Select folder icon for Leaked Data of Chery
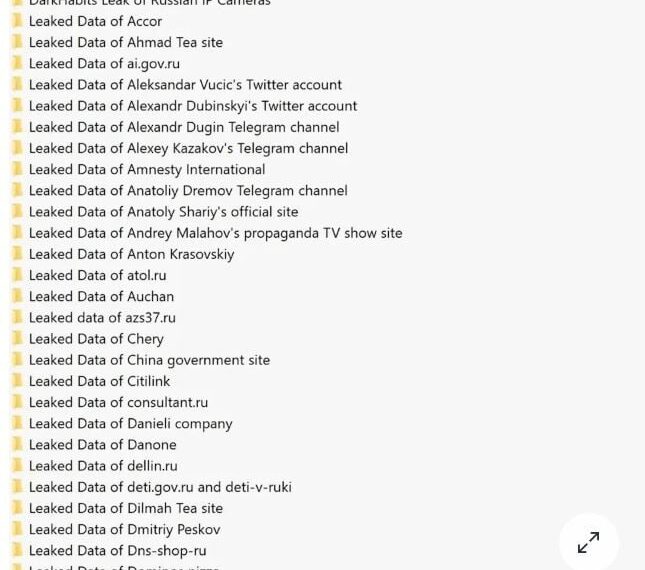 17,339
